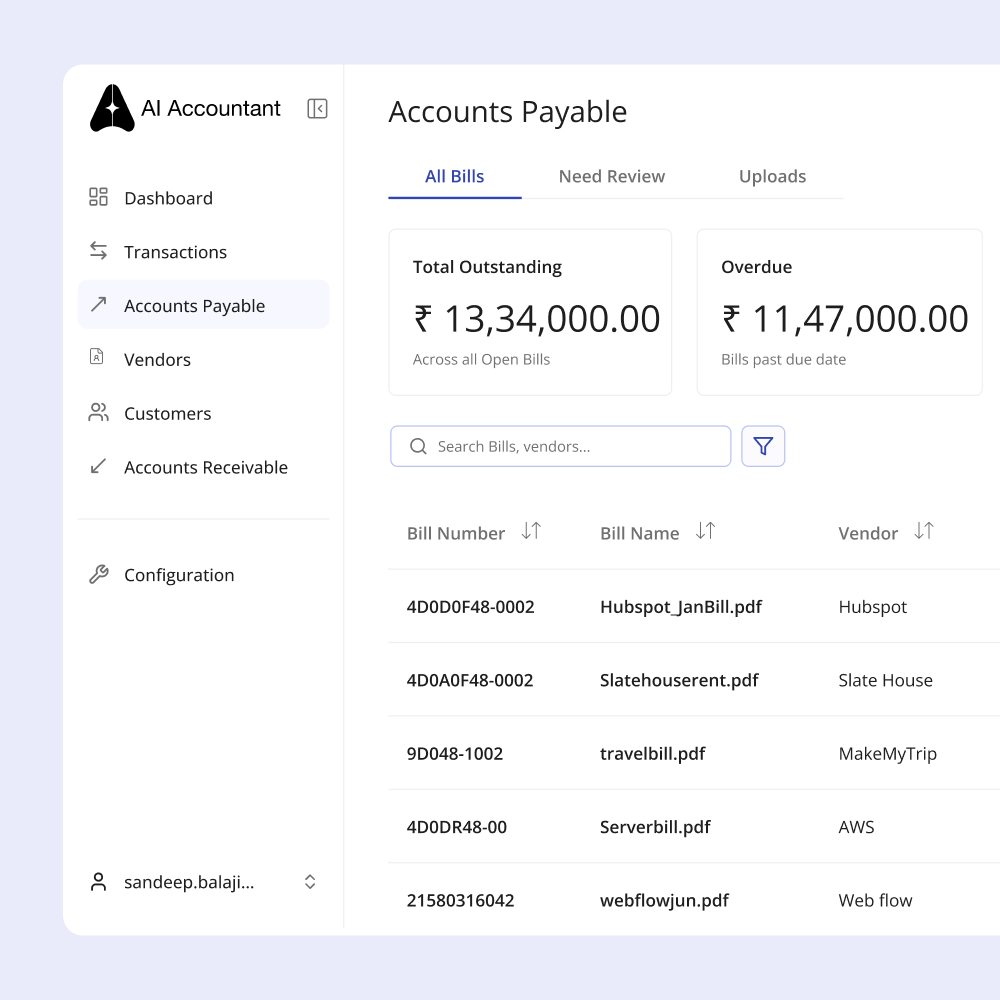Image resolution: width=1000 pixels, height=1000 pixels.
Task: Collapse the sidebar with the panel icon
Action: click(316, 108)
